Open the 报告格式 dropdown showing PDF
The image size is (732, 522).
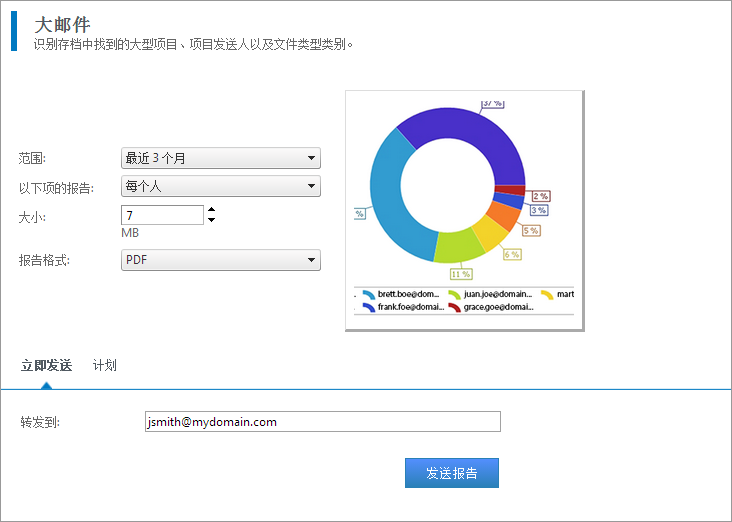(220, 261)
